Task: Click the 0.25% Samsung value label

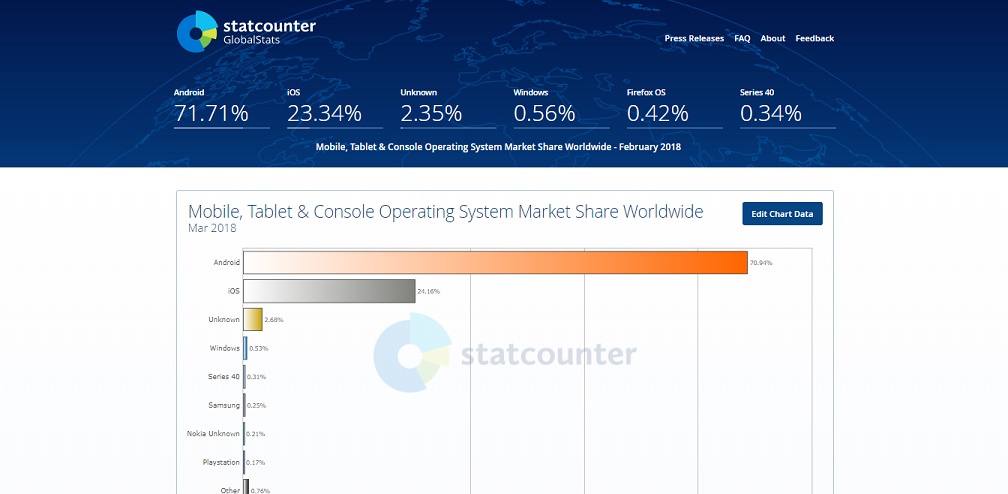Action: tap(256, 405)
